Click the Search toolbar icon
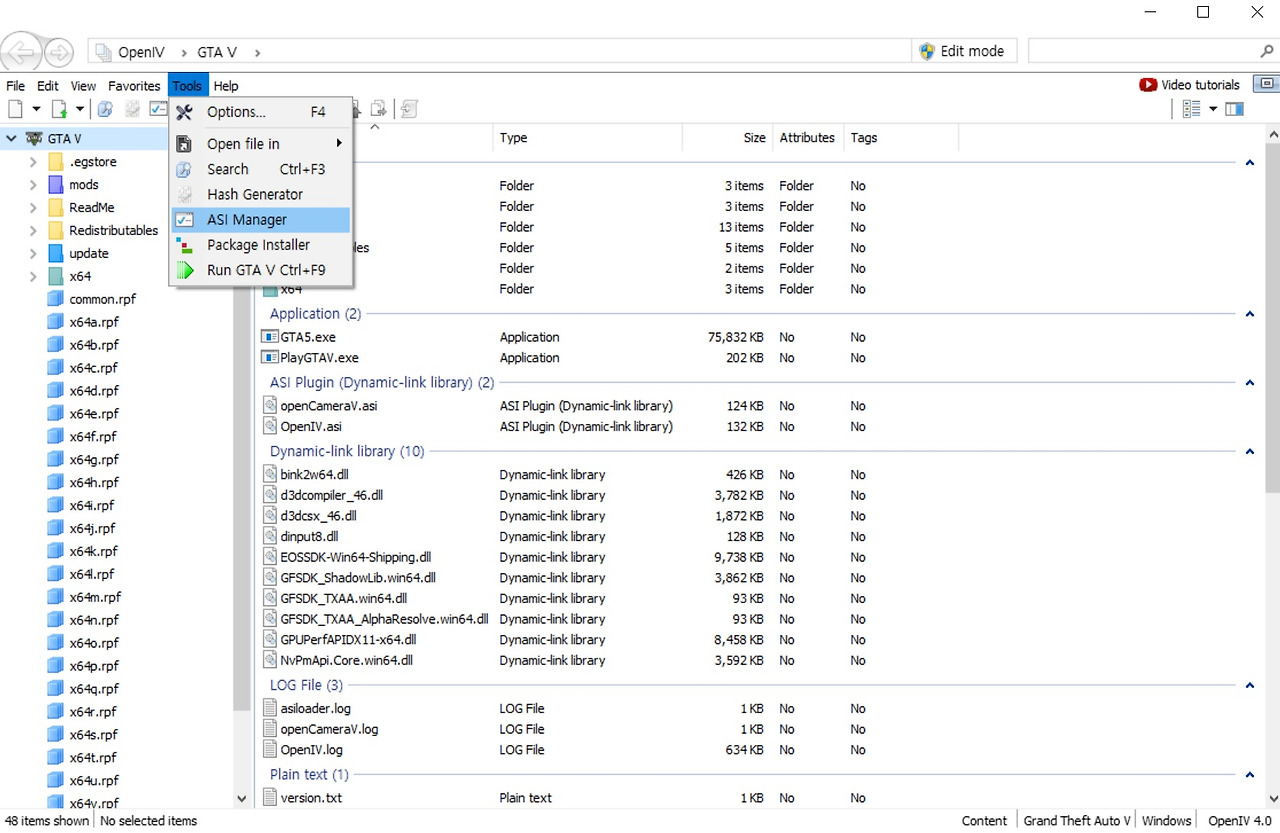Image resolution: width=1280 pixels, height=833 pixels. (105, 109)
